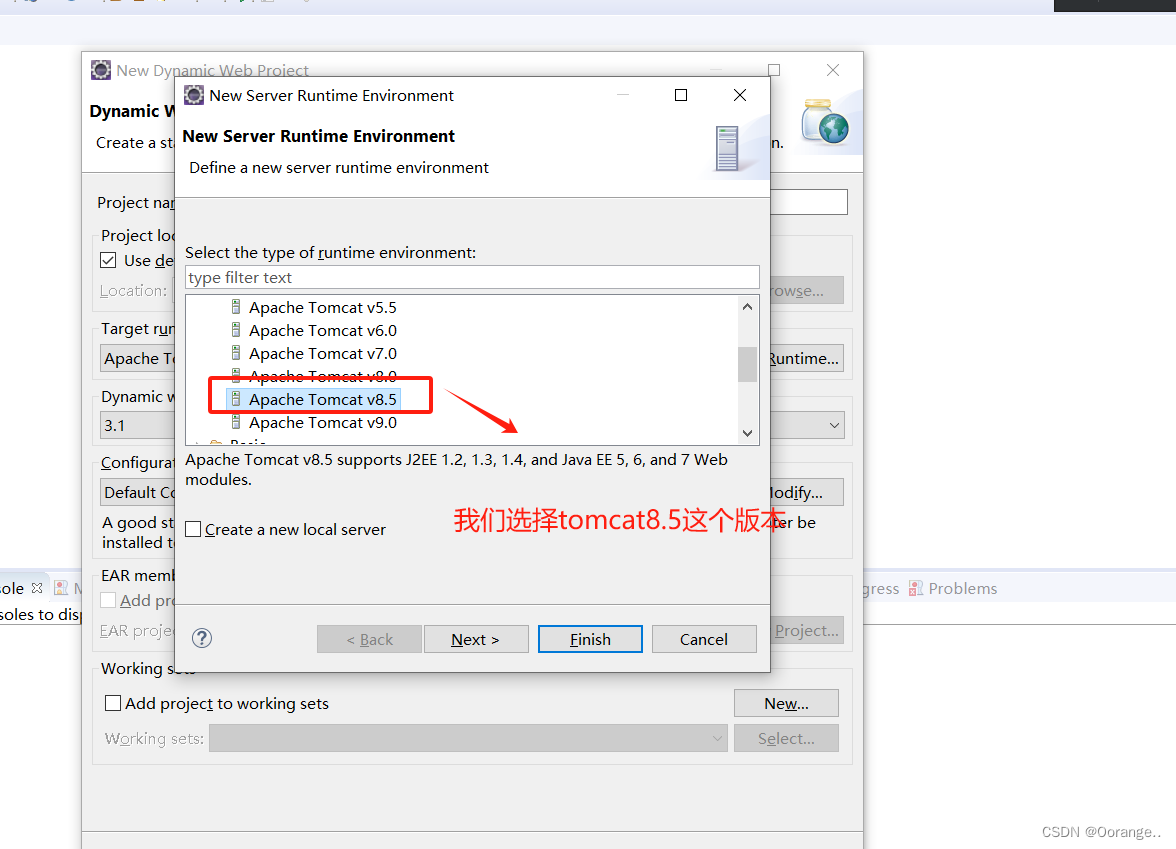Enable Create a new local server
The image size is (1176, 849).
tap(194, 530)
